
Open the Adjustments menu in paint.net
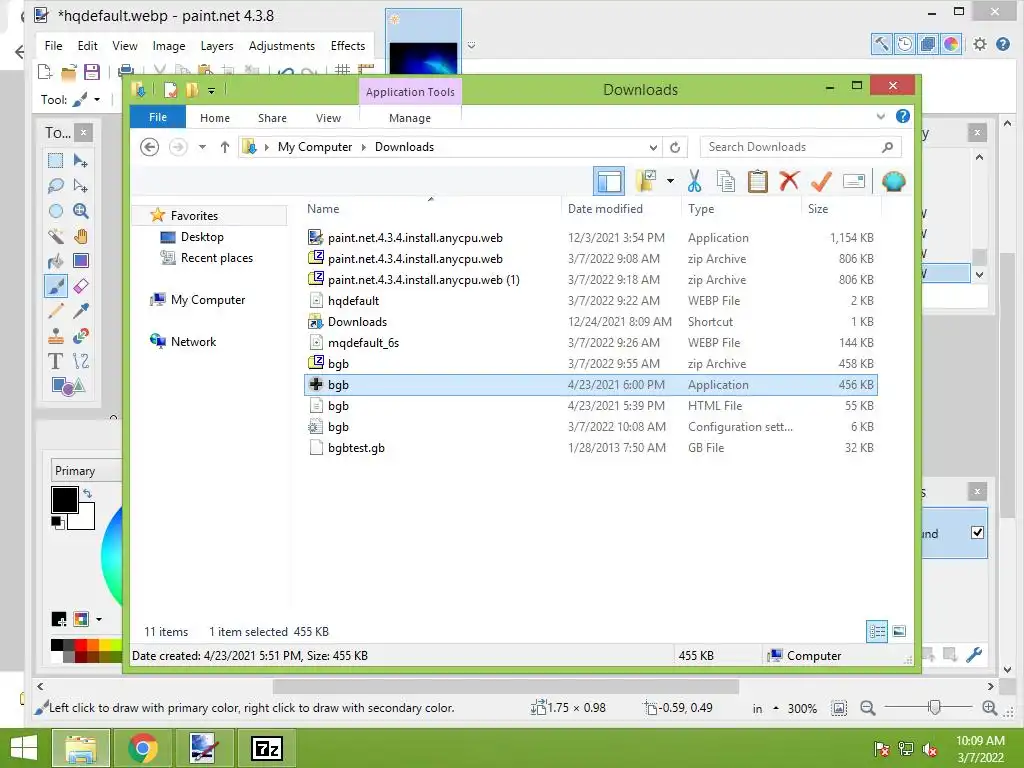click(281, 46)
